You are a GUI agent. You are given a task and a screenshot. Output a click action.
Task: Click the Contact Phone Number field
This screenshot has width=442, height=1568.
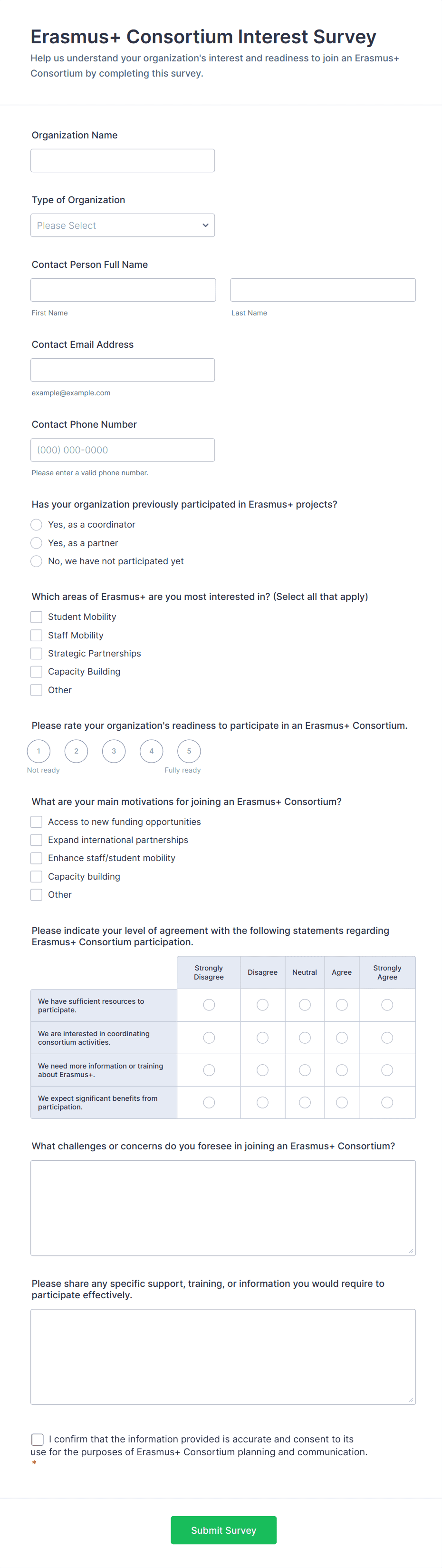(122, 449)
